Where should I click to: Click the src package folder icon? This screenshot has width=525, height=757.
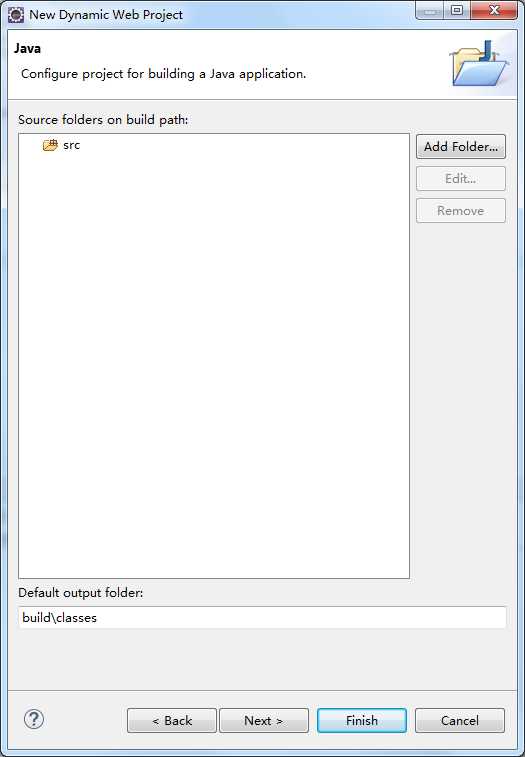[50, 145]
